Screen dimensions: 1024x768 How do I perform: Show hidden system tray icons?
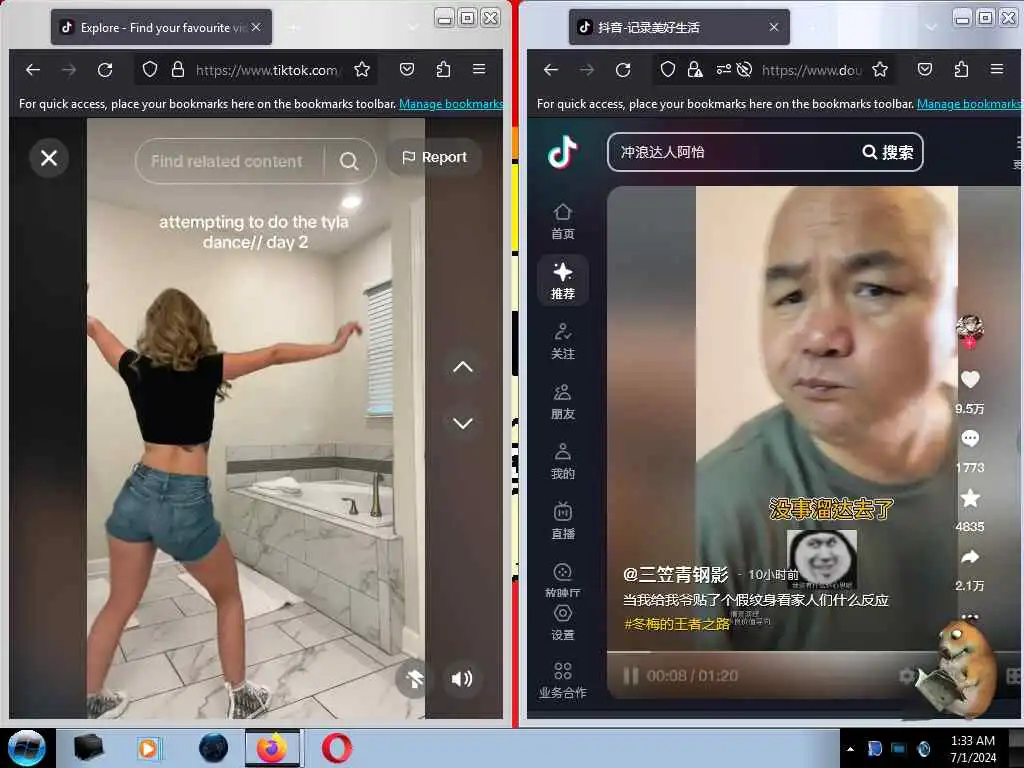point(850,749)
